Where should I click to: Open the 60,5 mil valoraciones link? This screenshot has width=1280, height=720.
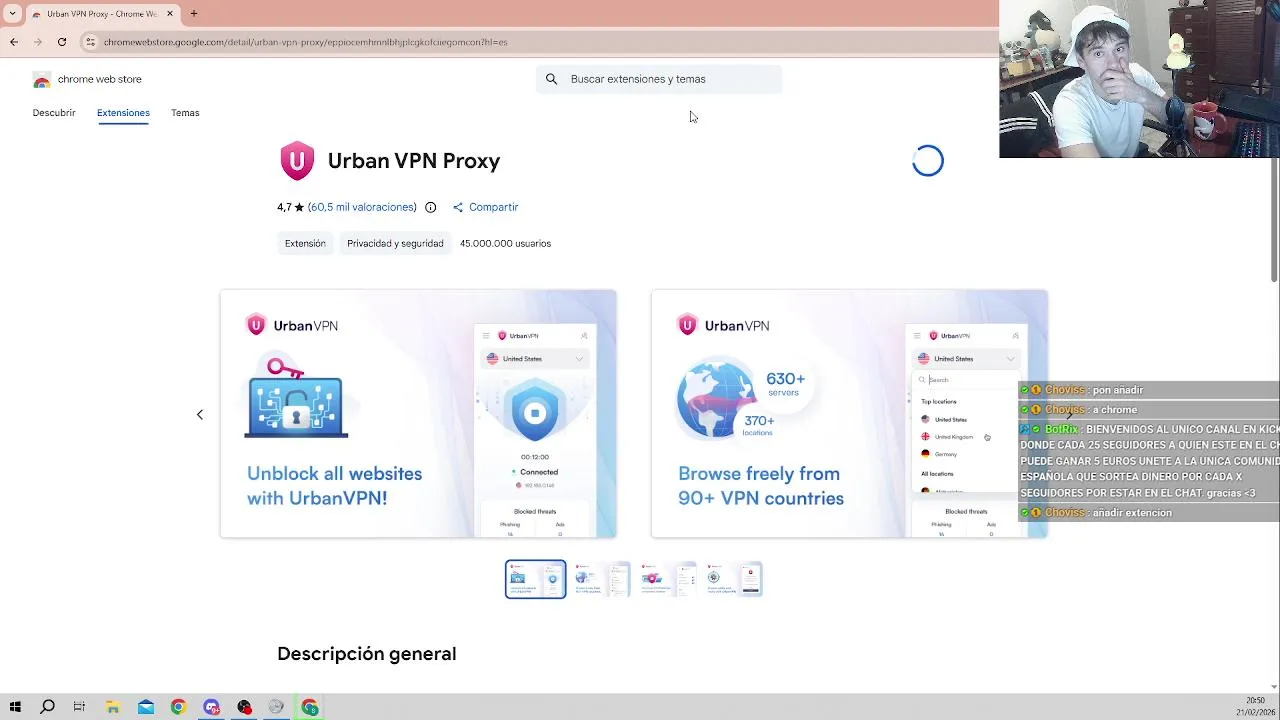[x=362, y=207]
